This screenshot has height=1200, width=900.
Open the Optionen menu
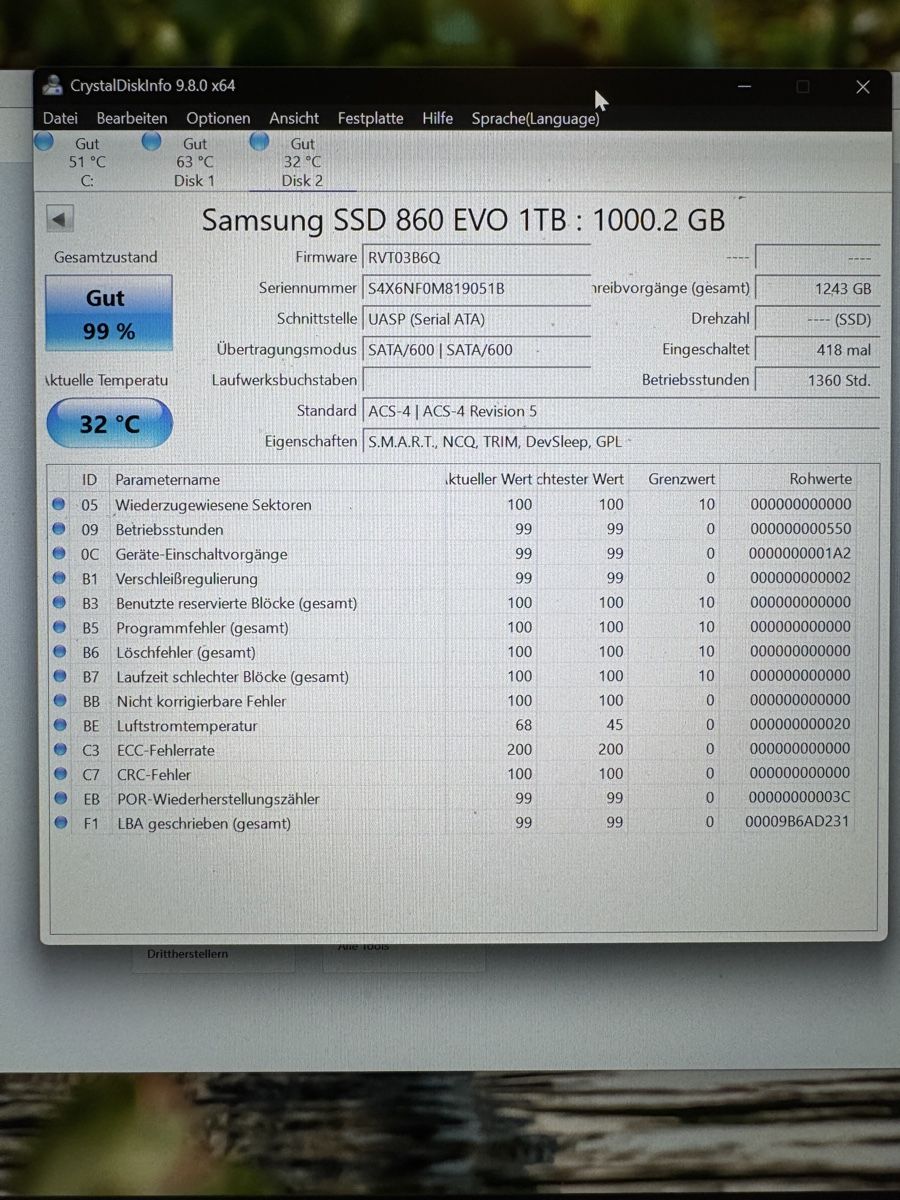point(218,118)
